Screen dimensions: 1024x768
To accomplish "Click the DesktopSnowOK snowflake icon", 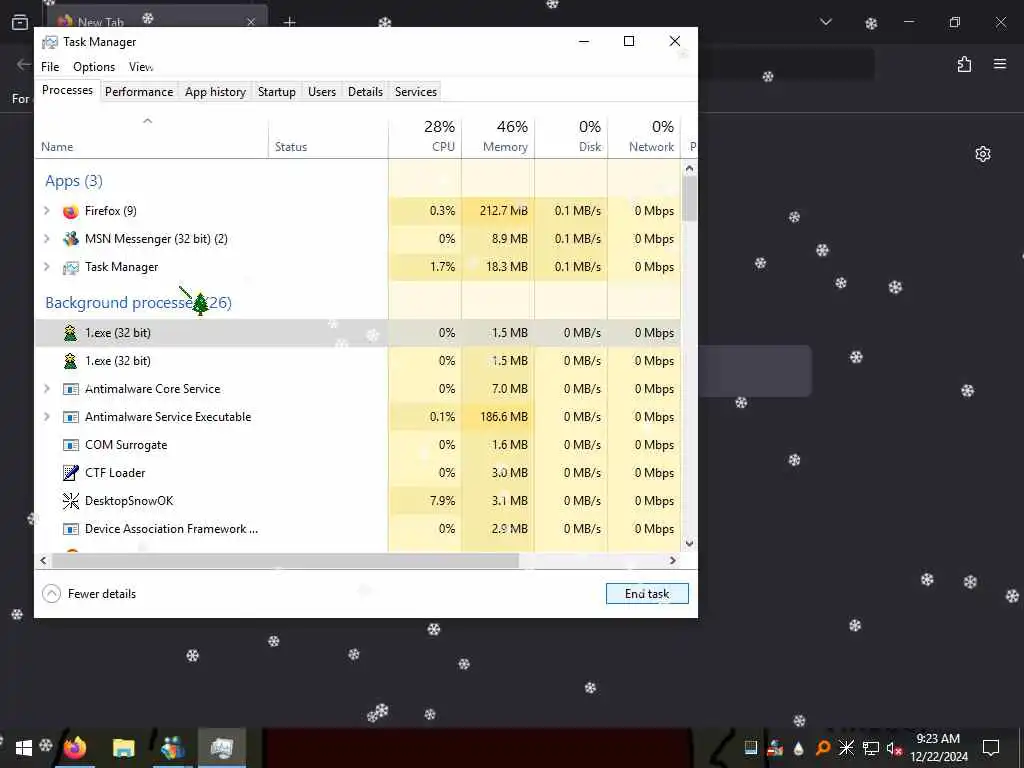I will click(71, 501).
